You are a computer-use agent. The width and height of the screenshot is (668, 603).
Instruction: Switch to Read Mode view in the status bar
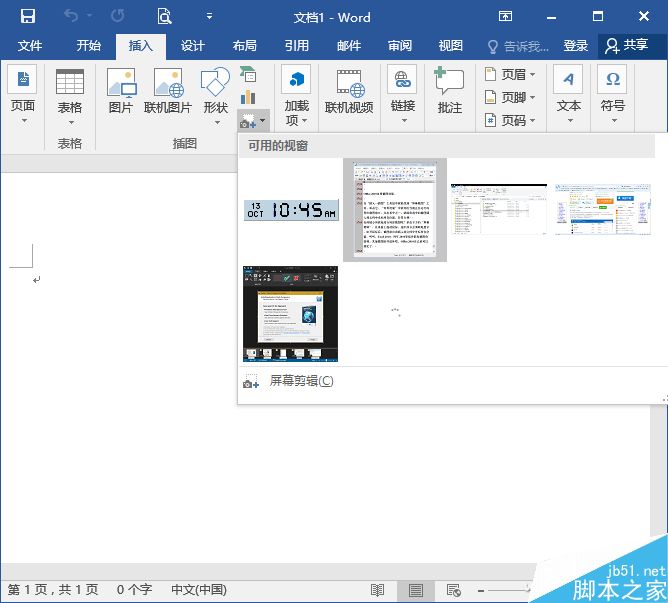tap(377, 590)
